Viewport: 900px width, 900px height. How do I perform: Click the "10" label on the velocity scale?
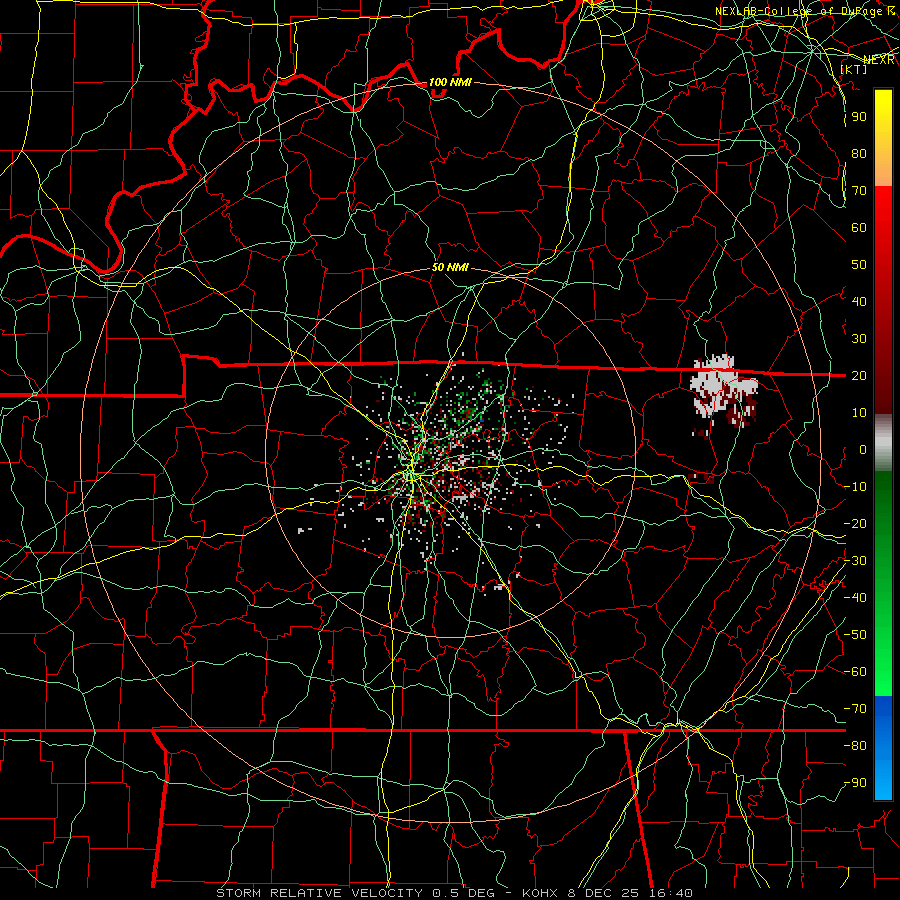click(859, 413)
